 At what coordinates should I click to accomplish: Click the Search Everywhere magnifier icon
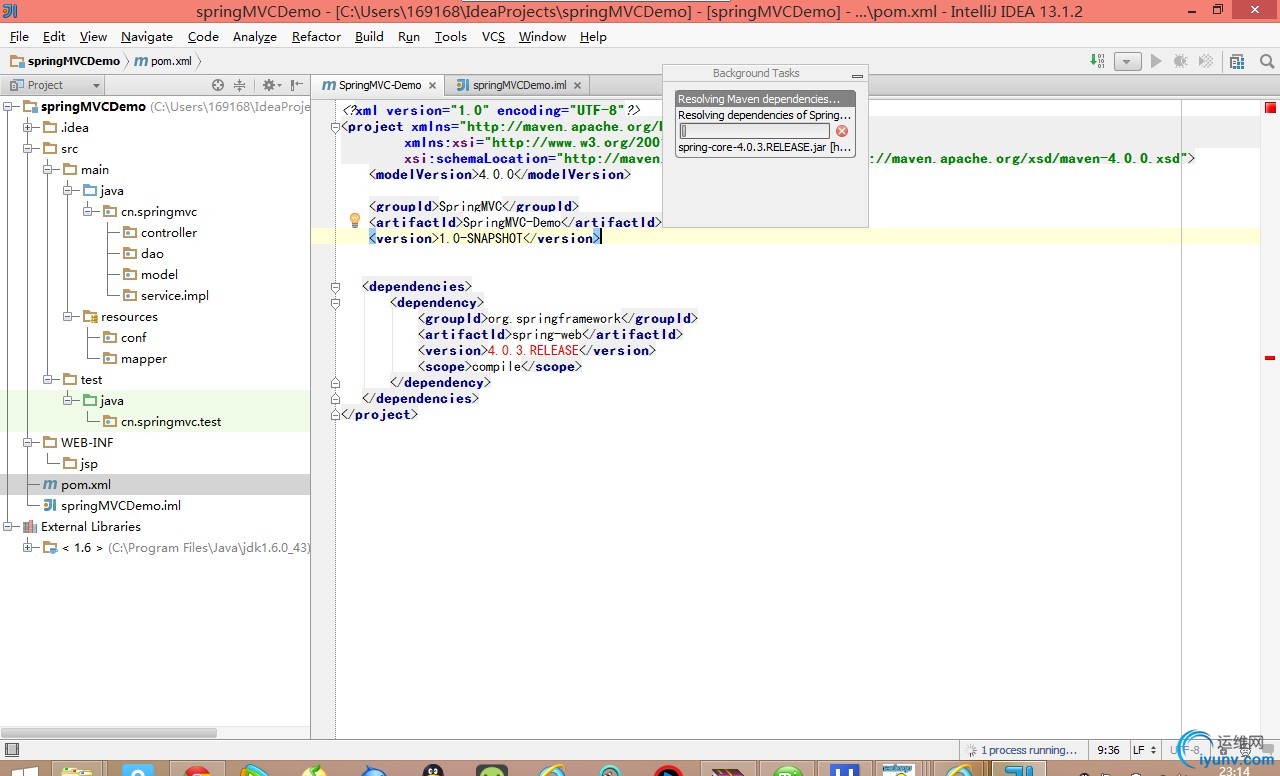(1267, 61)
